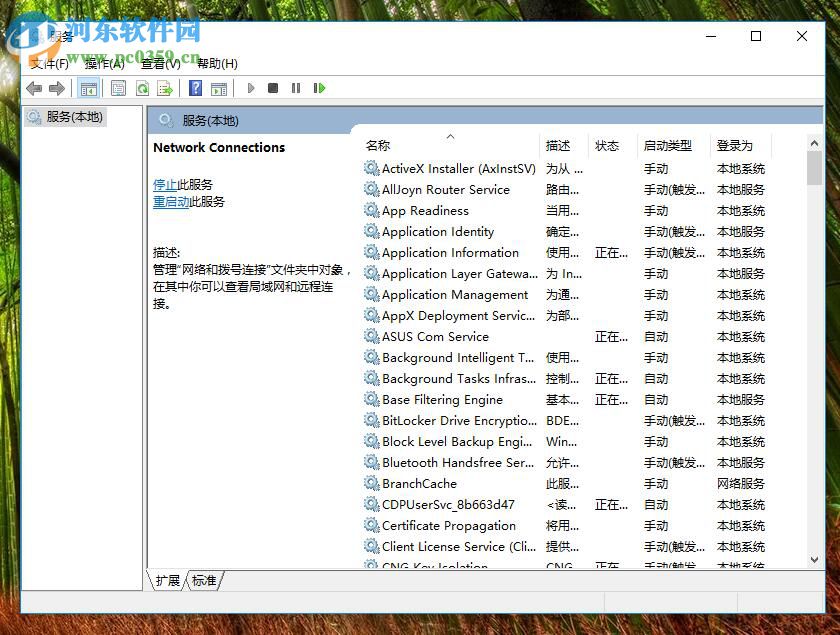Toggle the console tree pane icon

pos(89,88)
